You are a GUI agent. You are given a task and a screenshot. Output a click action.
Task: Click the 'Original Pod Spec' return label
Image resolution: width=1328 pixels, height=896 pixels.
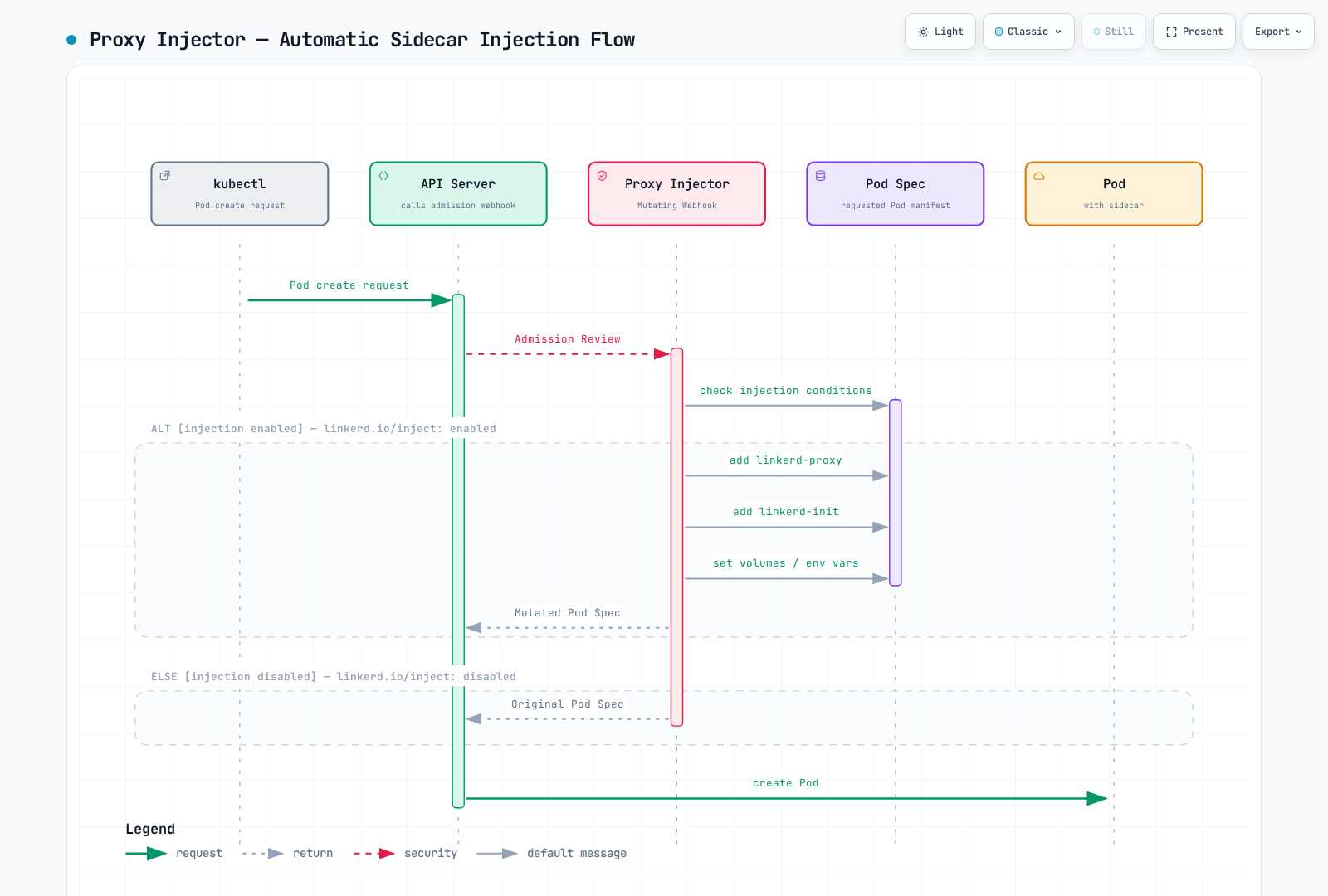(568, 704)
